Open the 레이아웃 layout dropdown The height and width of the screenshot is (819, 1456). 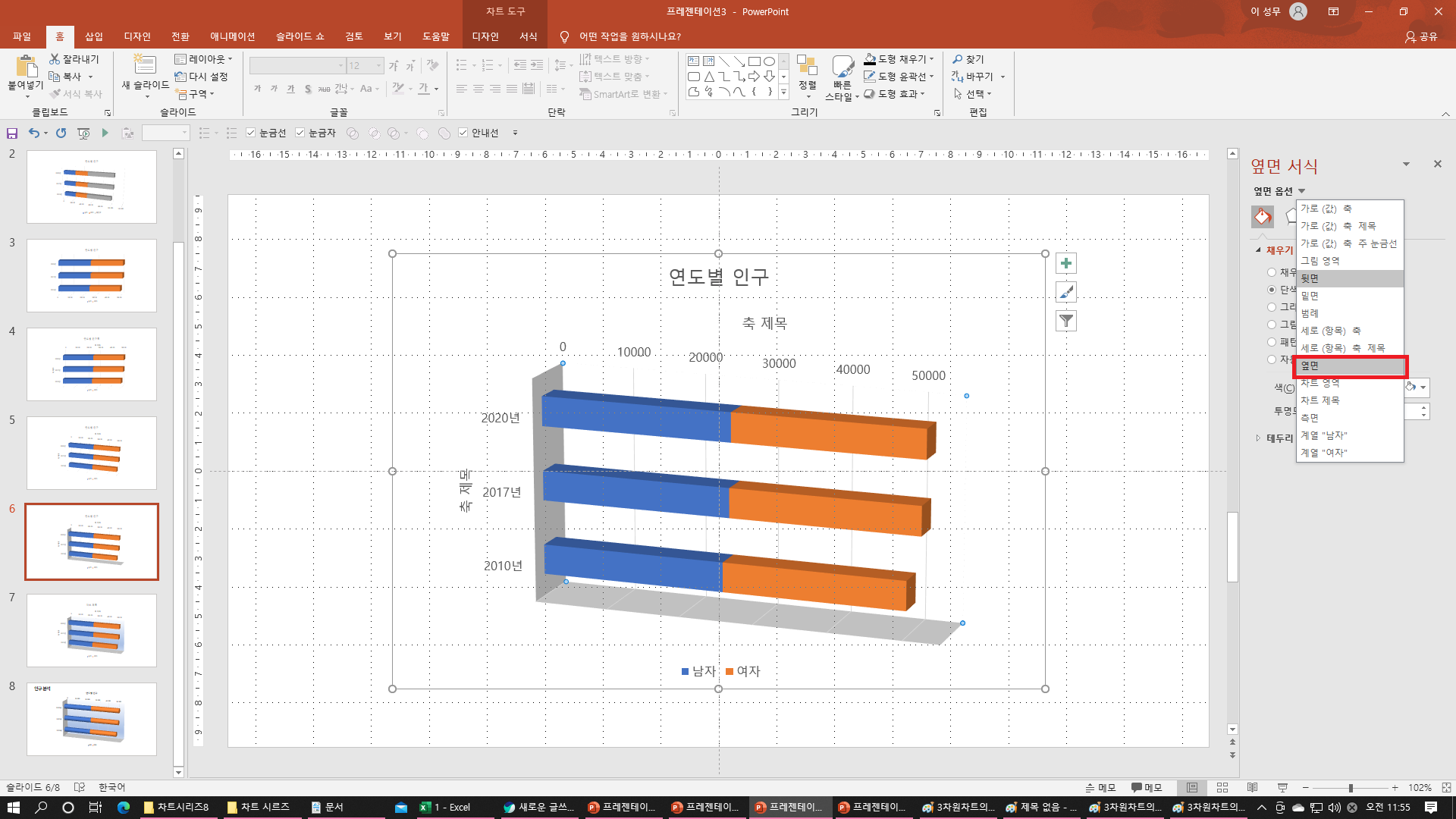click(203, 59)
